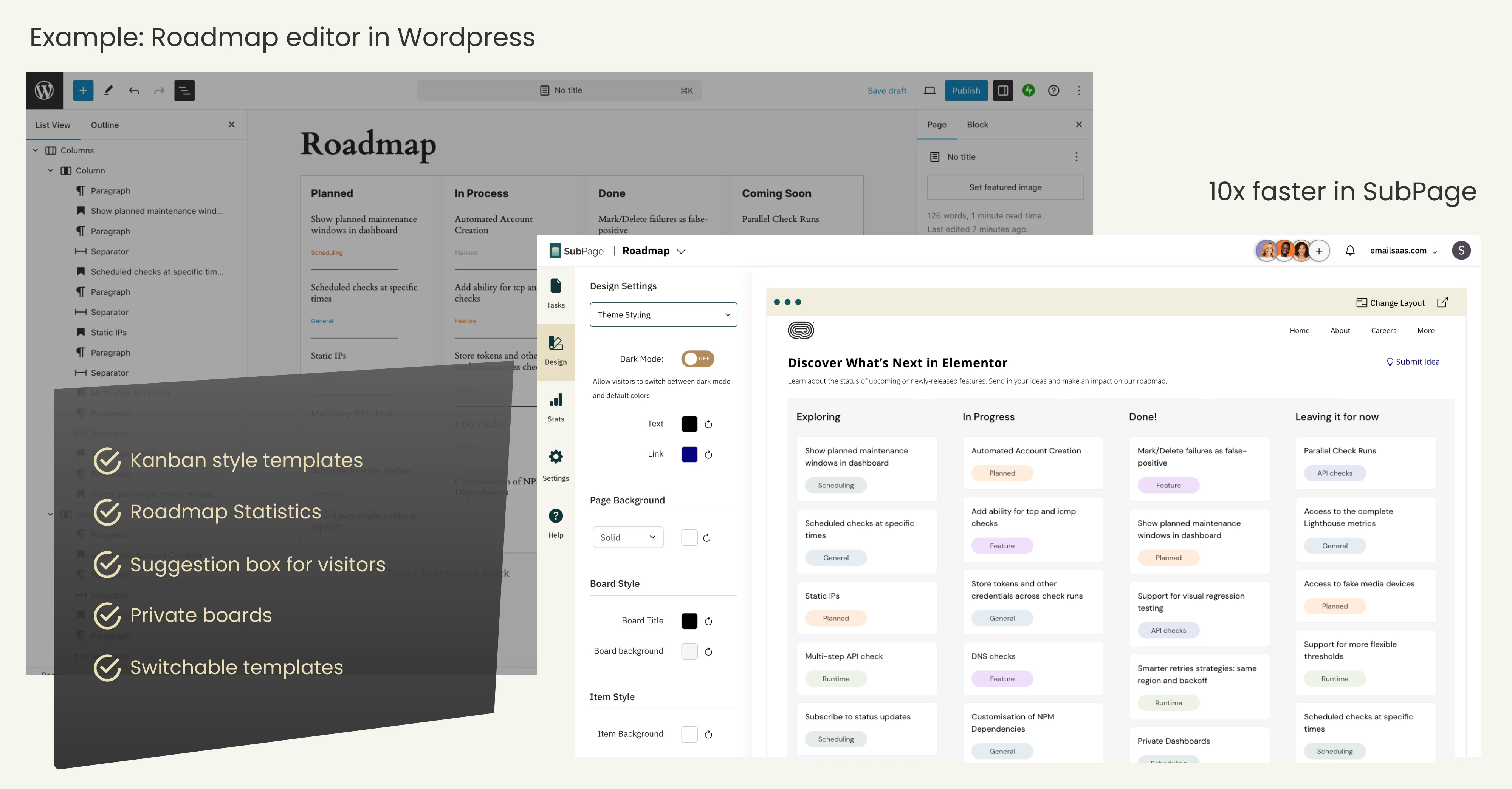Open Help in SubPage sidebar
The width and height of the screenshot is (1512, 789).
coord(556,523)
